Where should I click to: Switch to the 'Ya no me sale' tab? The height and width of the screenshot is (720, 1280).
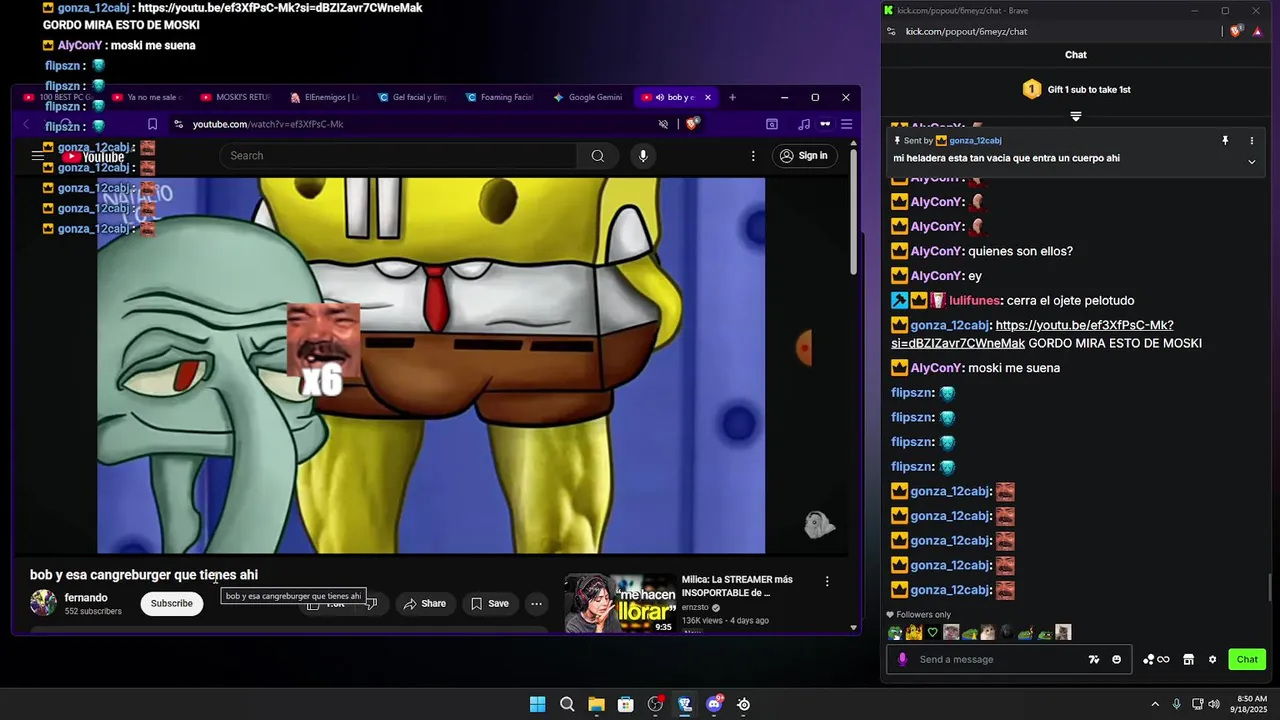click(x=147, y=98)
